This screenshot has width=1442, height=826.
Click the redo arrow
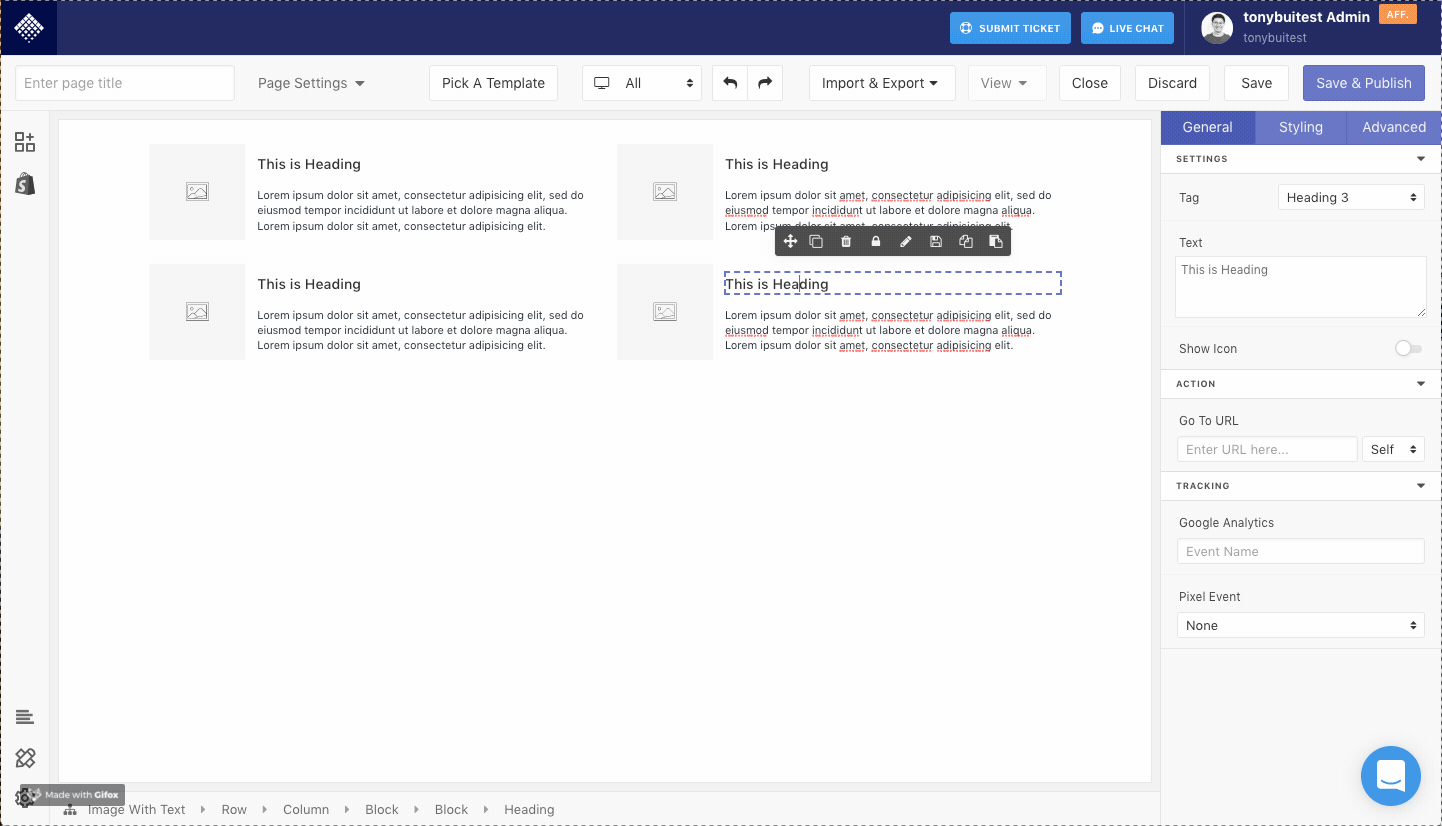point(765,83)
